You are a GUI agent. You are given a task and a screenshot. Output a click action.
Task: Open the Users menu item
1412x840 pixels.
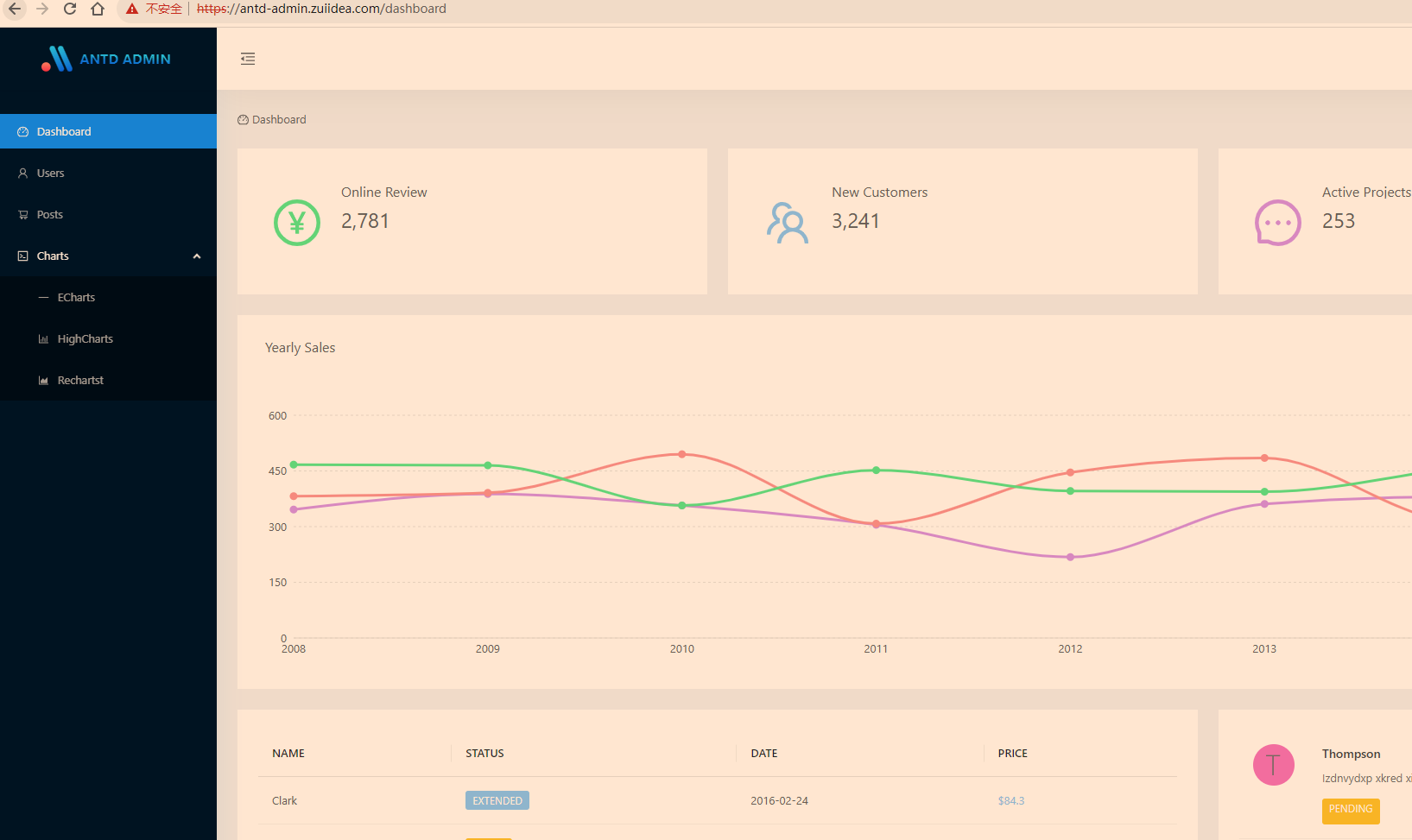tap(108, 173)
